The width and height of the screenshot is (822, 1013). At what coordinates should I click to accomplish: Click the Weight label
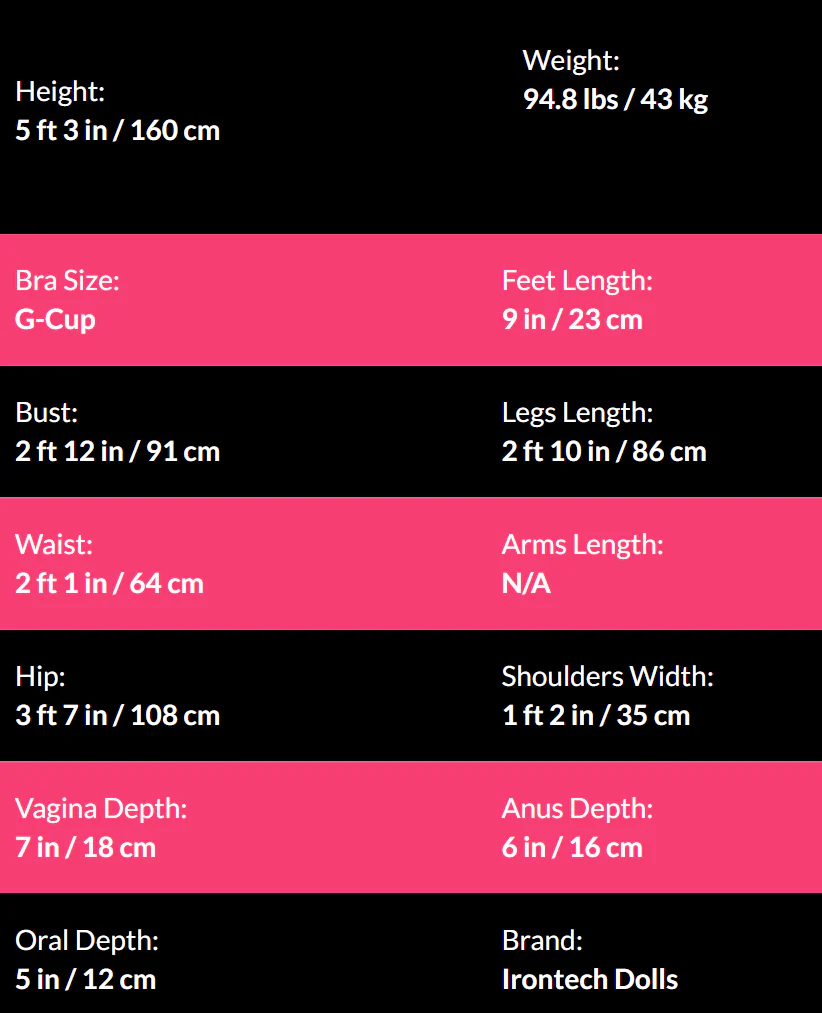571,61
